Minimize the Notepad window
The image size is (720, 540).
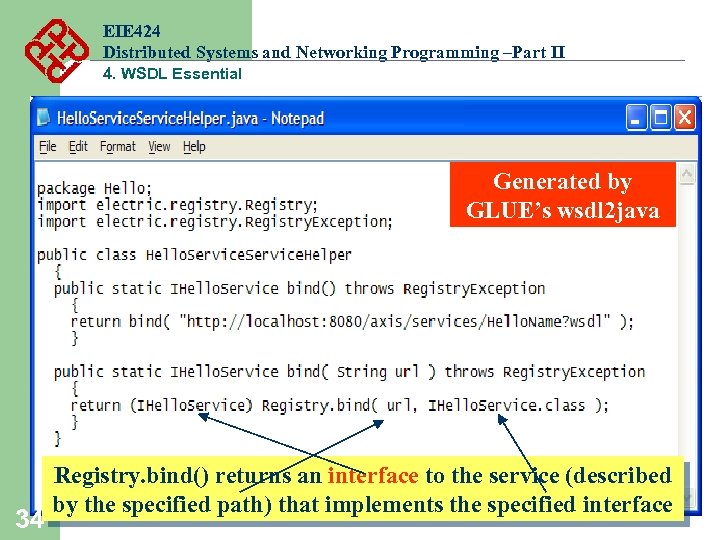click(x=636, y=118)
